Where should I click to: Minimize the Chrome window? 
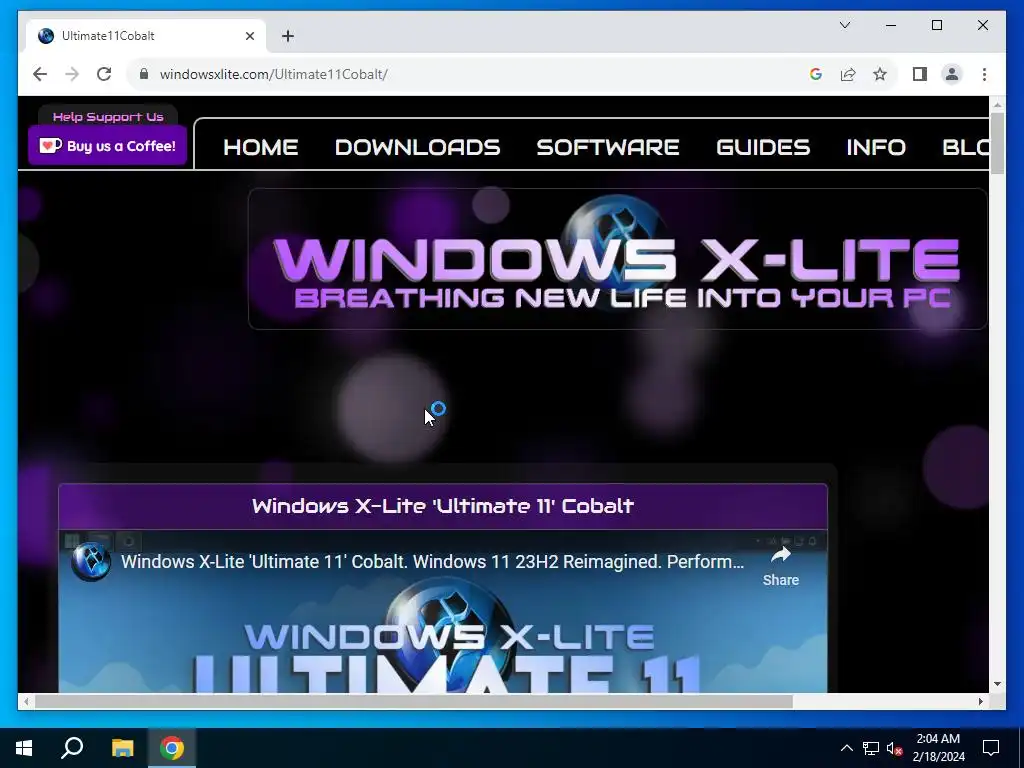pos(891,25)
